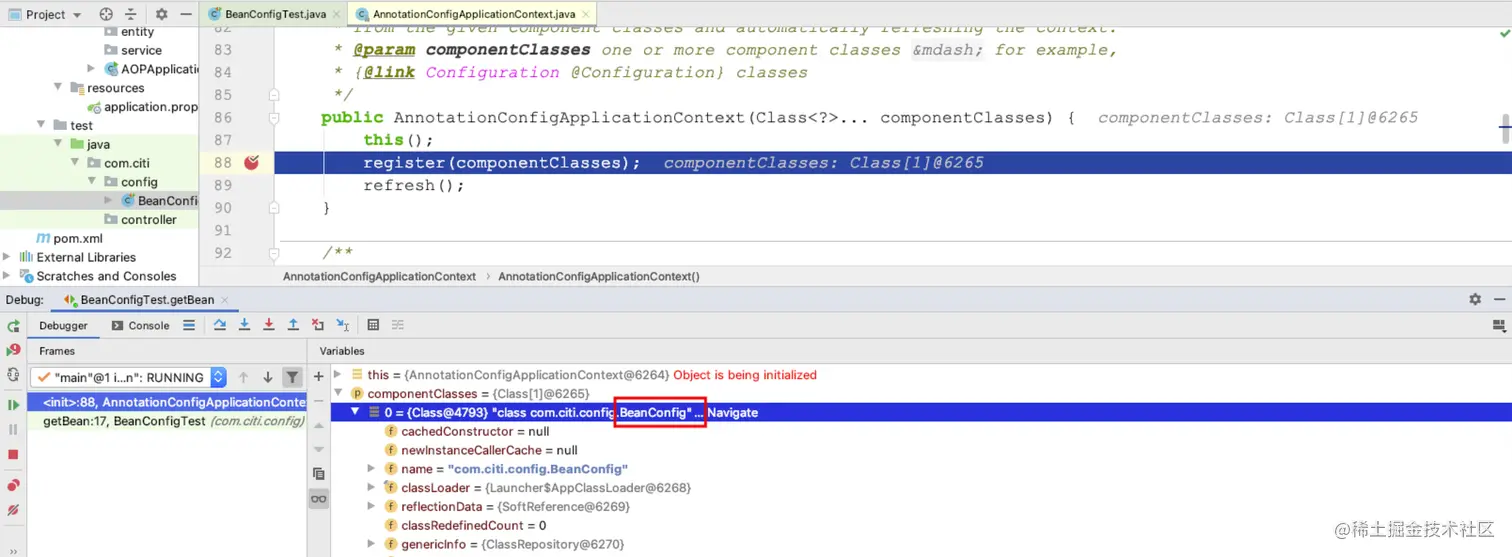
Task: Toggle the Show Watches glasses icon
Action: click(319, 499)
